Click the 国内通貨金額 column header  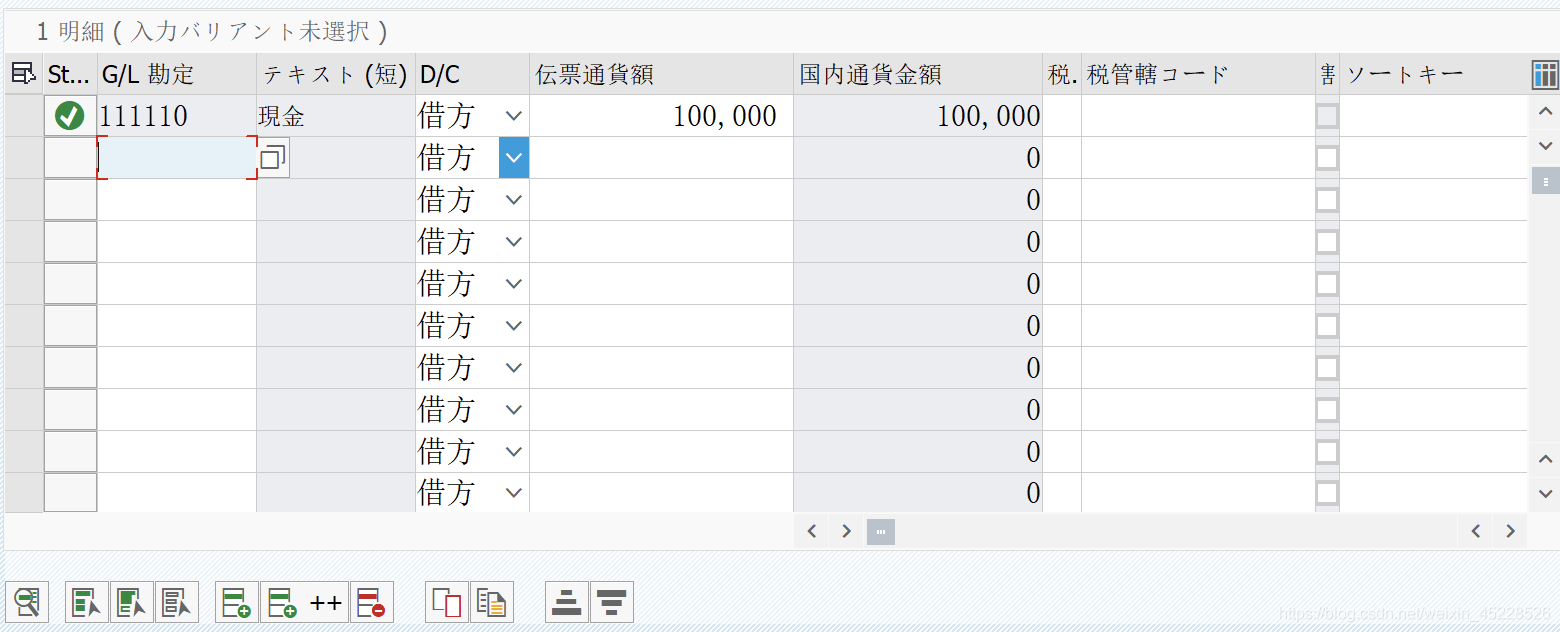[x=918, y=74]
